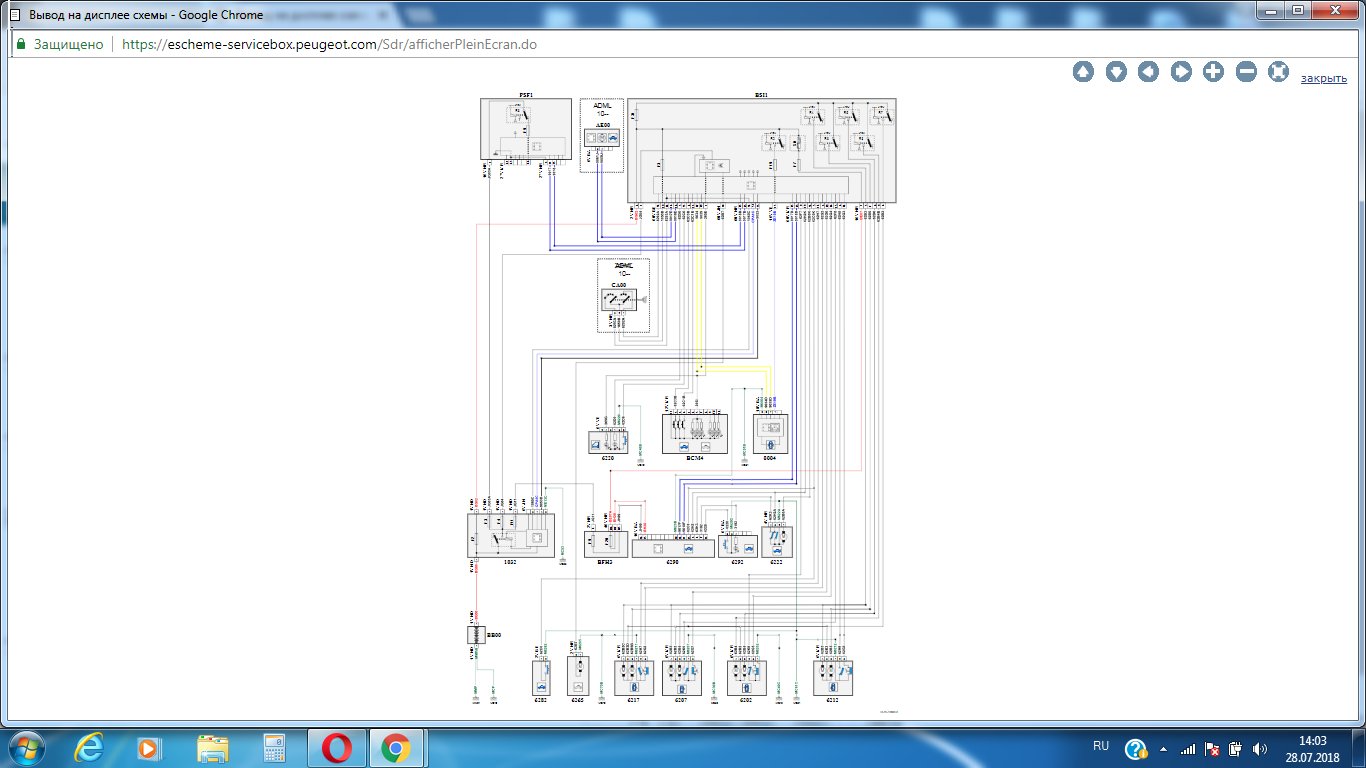Screen dimensions: 1366x768
Task: Pan the diagram left using the arrow icon
Action: pyautogui.click(x=1148, y=72)
